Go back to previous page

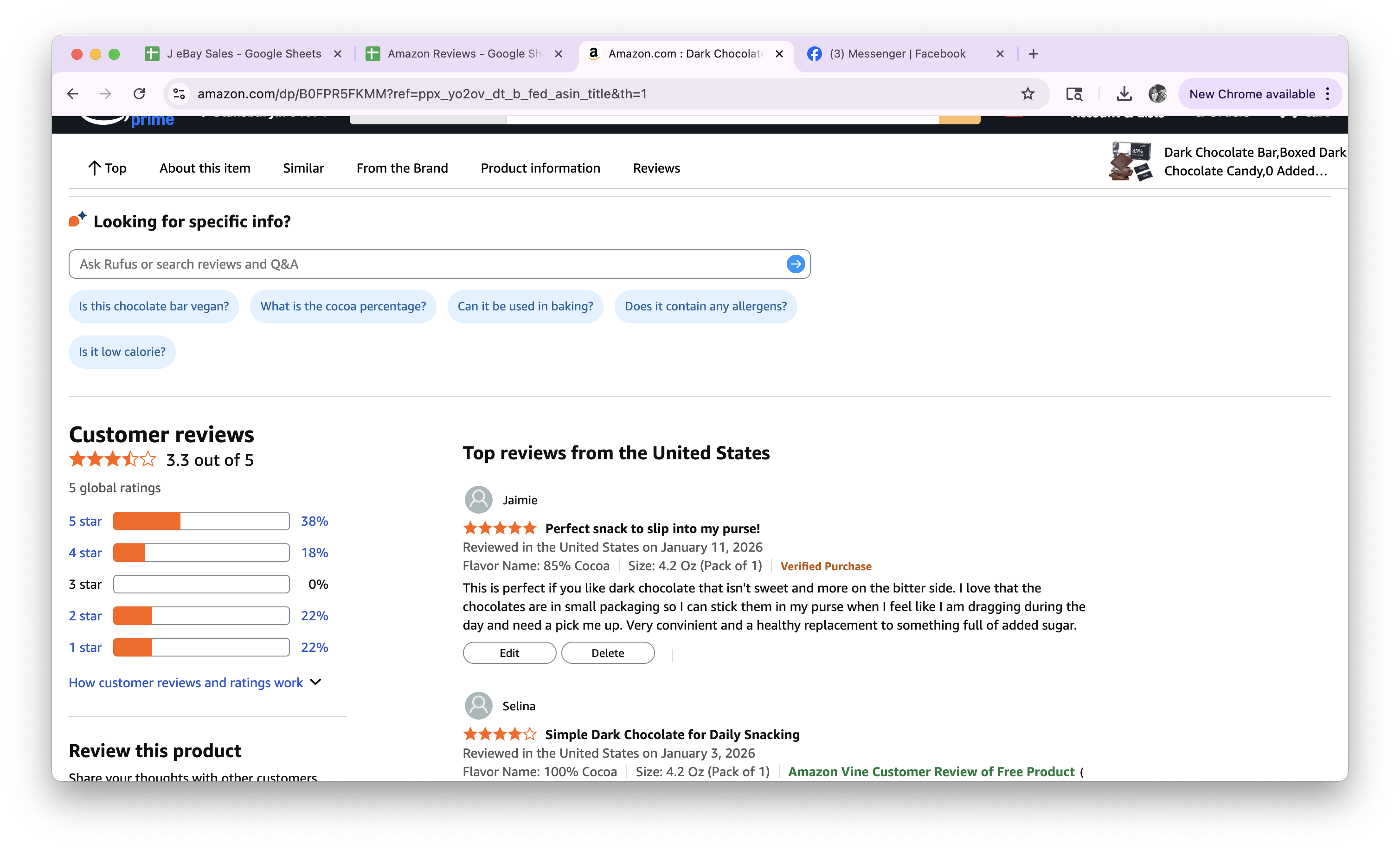[73, 94]
